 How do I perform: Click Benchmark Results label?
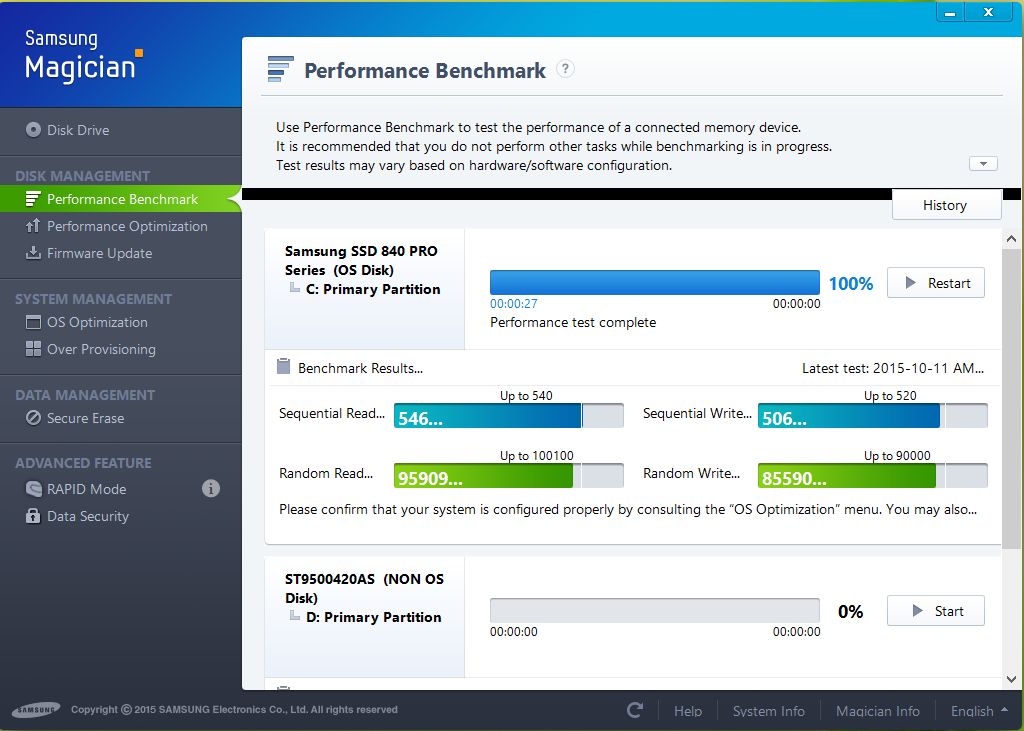pyautogui.click(x=360, y=368)
